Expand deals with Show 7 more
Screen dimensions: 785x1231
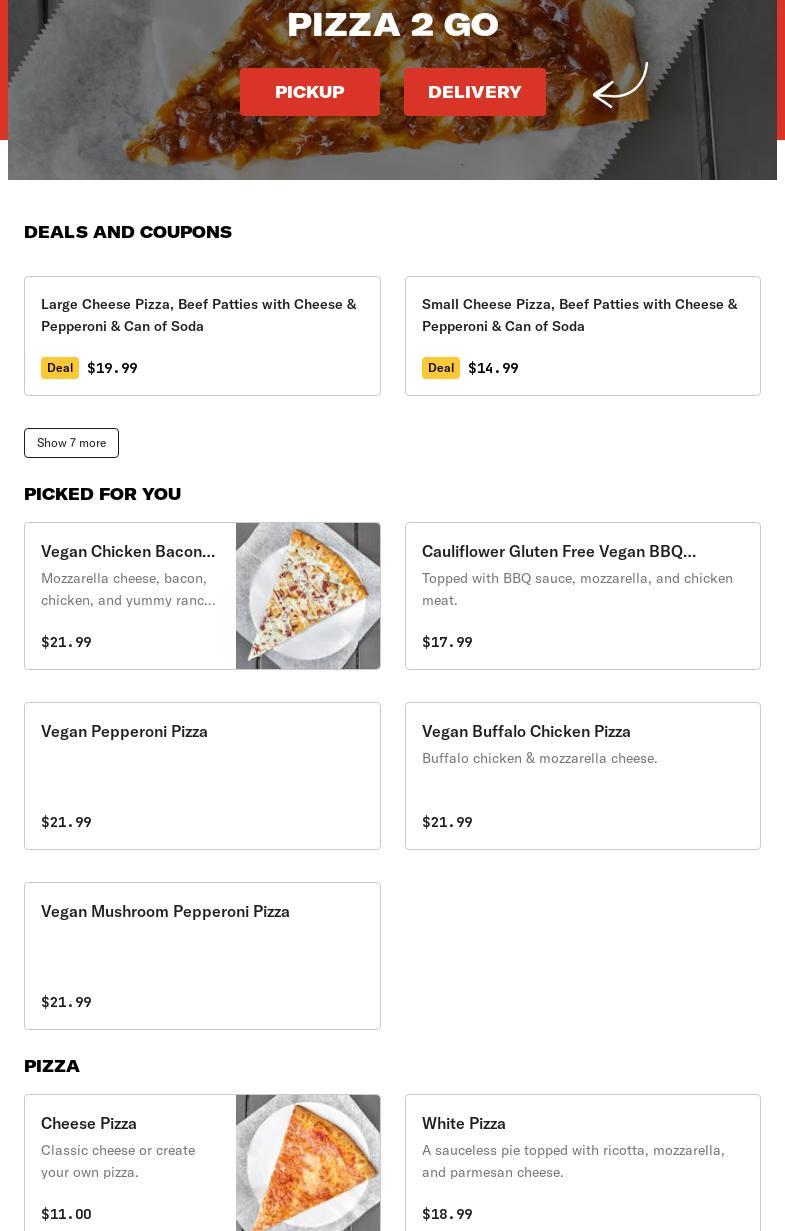[x=71, y=443]
